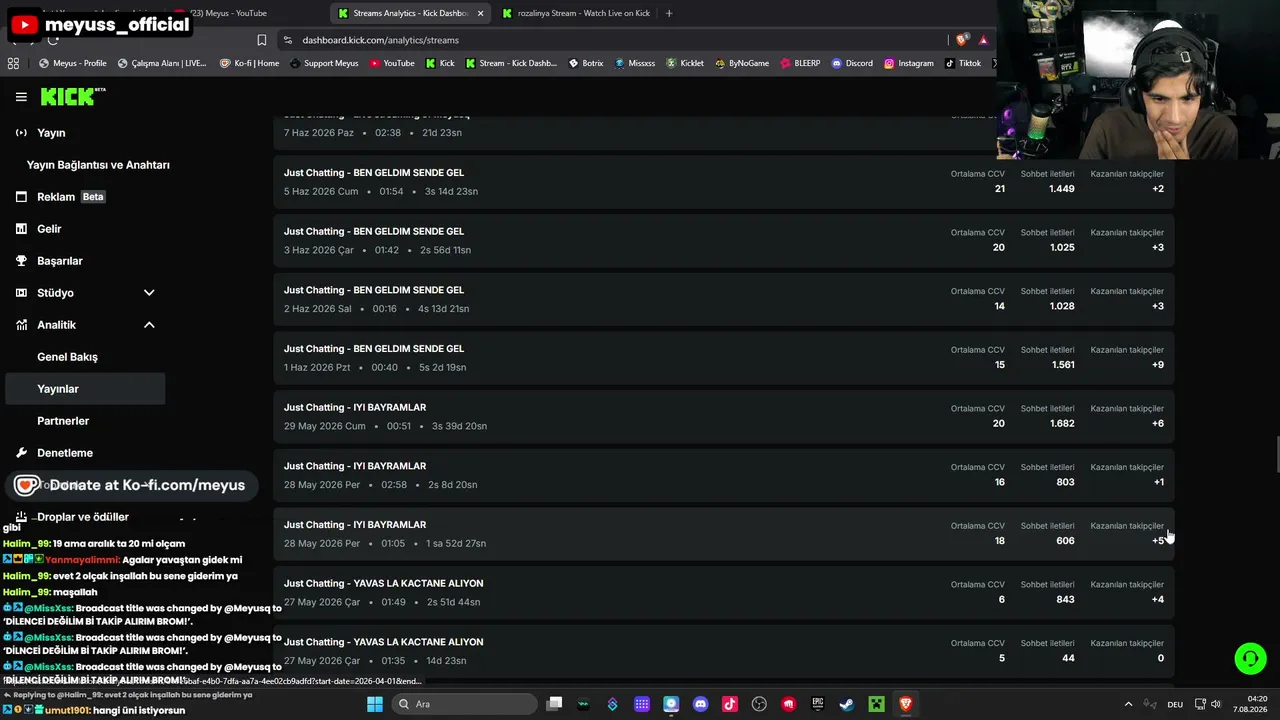Open the green support chat bubble
Viewport: 1280px width, 720px height.
coord(1250,658)
